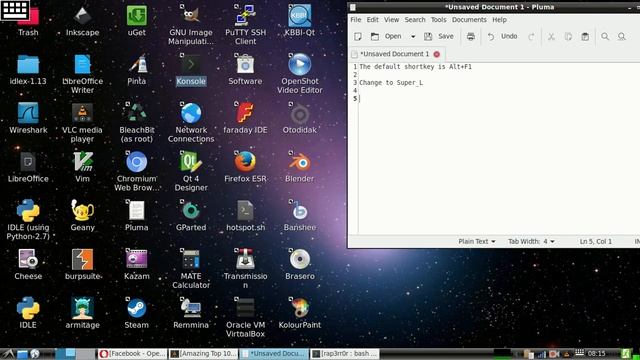Open the Tools menu in Pluma
The image size is (640, 360).
tap(438, 20)
